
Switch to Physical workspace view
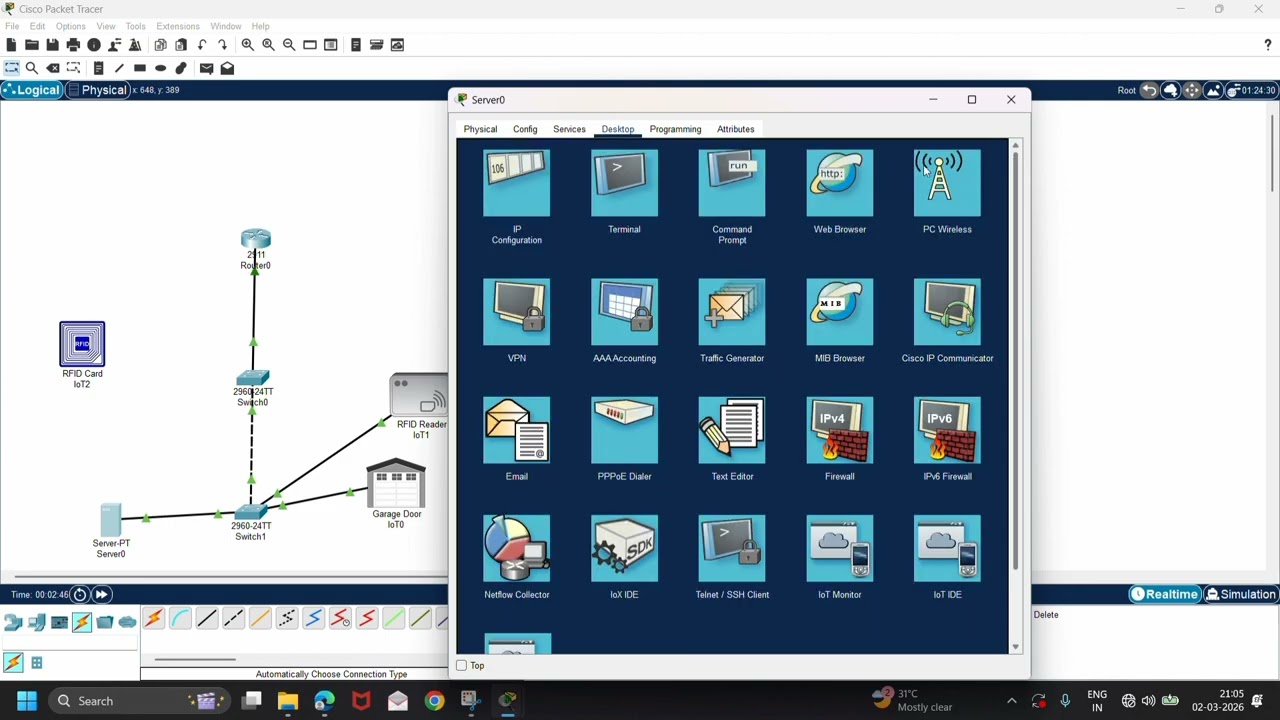pos(97,90)
